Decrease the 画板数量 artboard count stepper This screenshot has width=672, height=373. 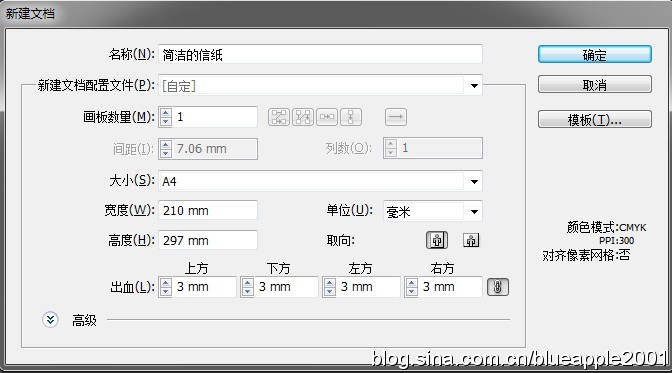pos(165,122)
